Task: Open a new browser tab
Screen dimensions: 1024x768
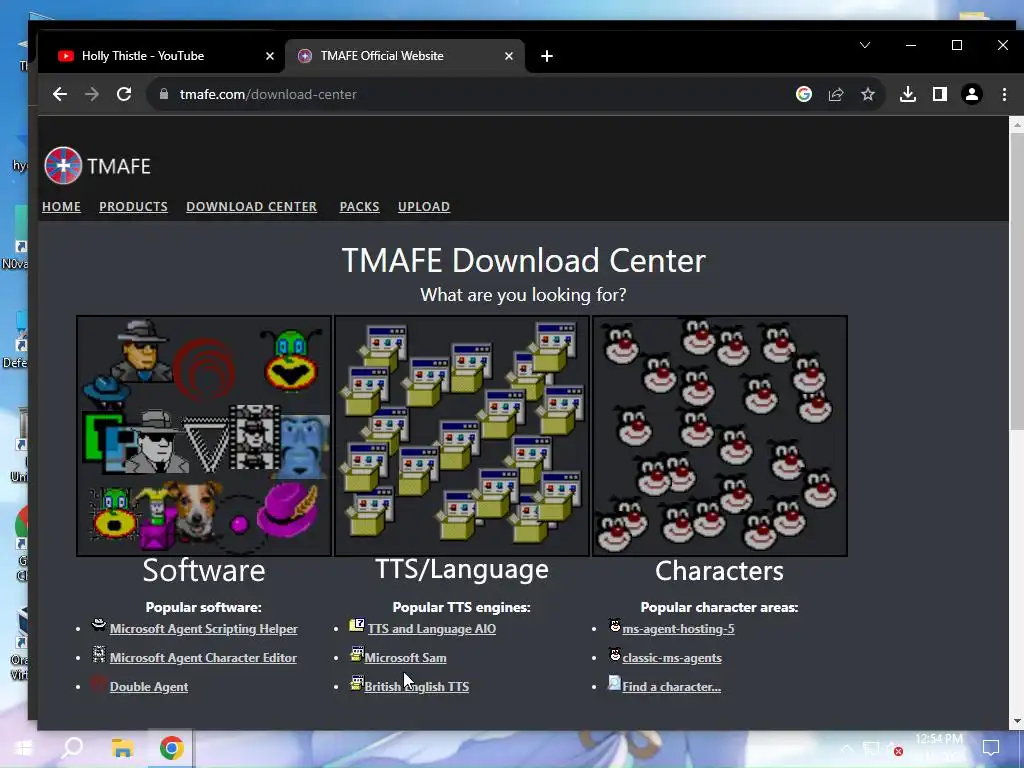Action: click(x=547, y=56)
